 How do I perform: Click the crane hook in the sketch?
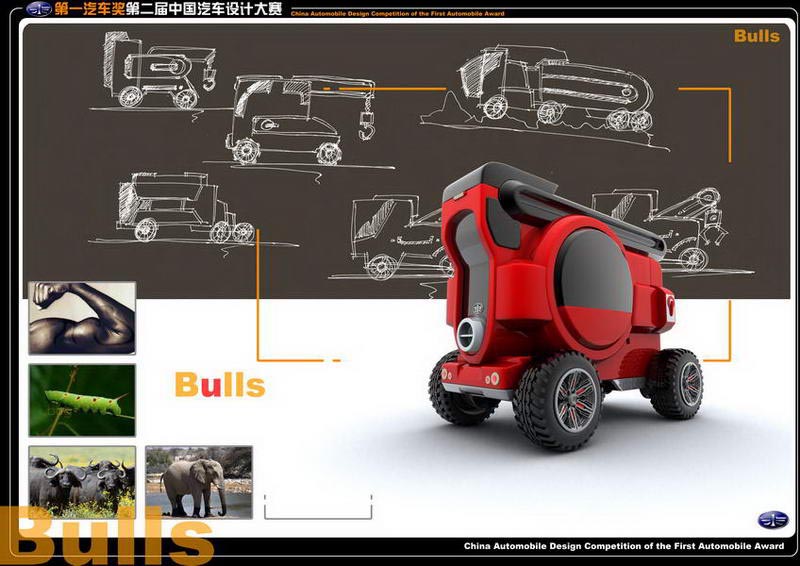click(x=366, y=126)
